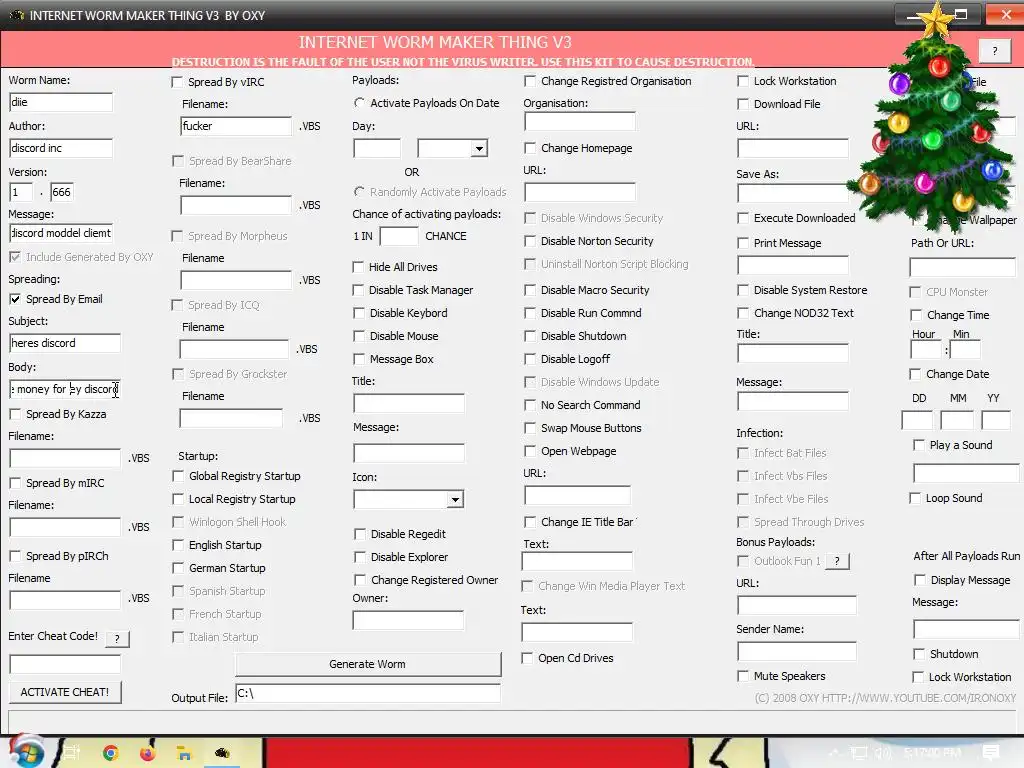1024x768 pixels.
Task: Enable the Loop Sound checkbox
Action: (x=915, y=498)
